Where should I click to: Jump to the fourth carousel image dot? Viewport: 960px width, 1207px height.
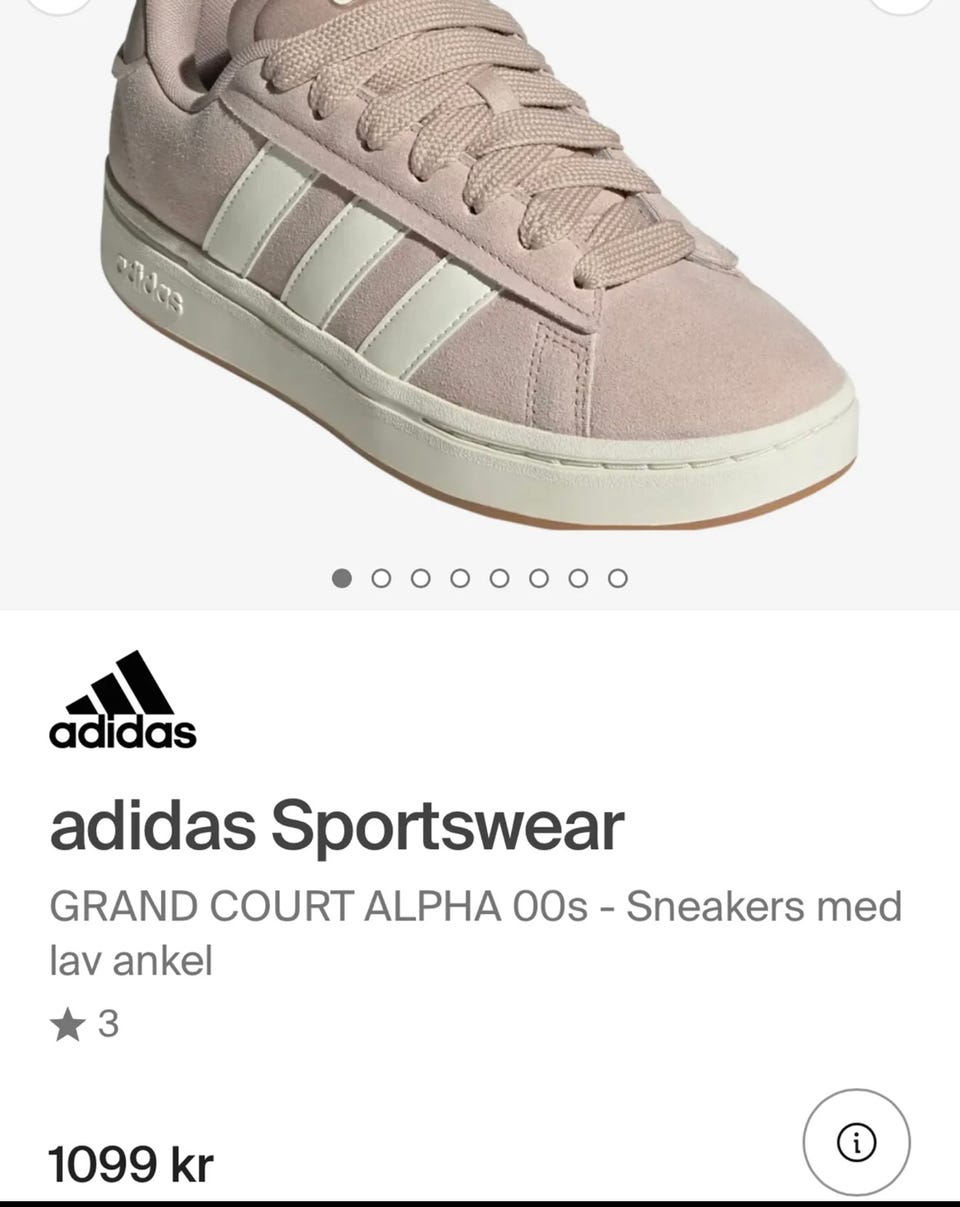tap(460, 578)
